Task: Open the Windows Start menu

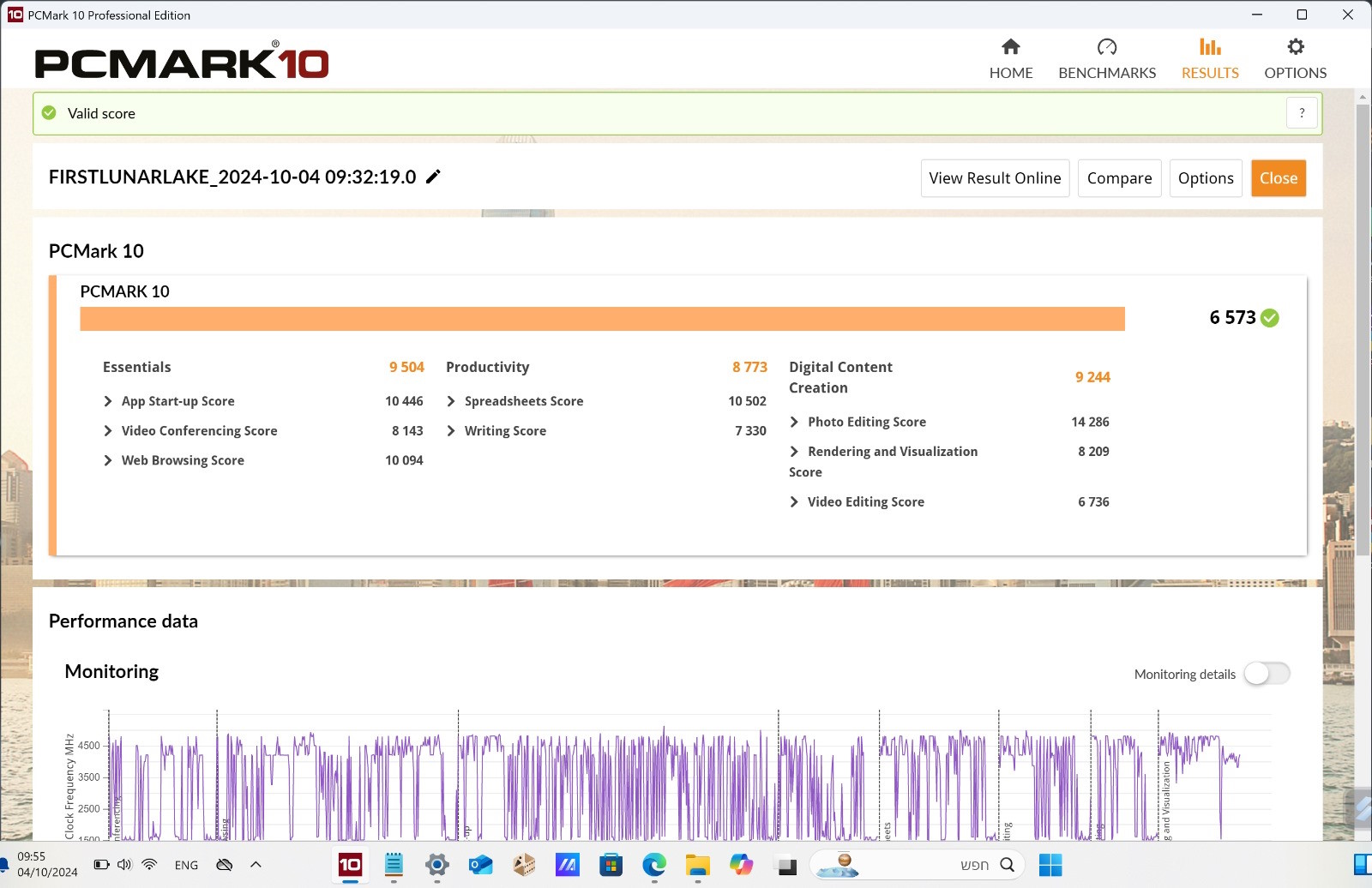Action: 1050,866
